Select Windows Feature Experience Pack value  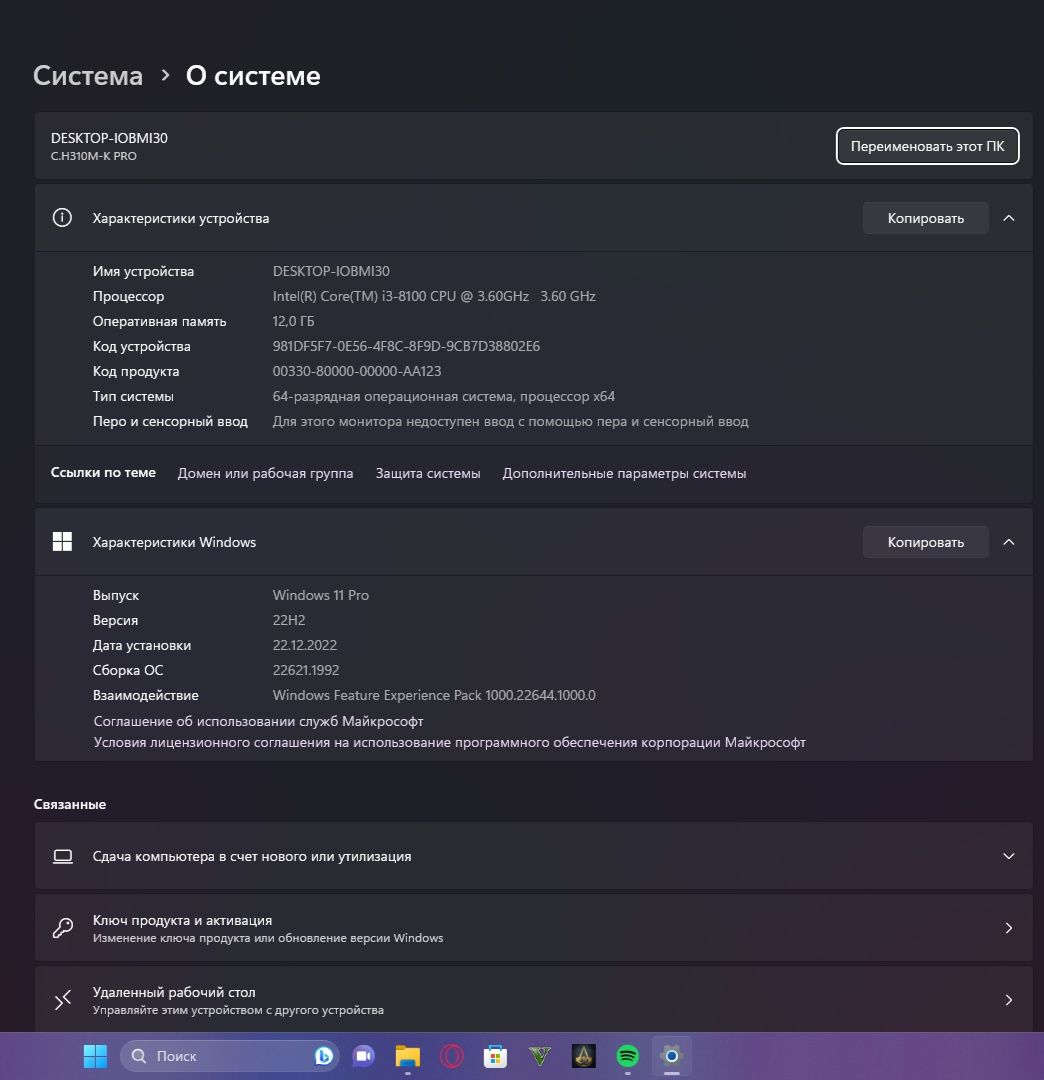click(434, 695)
